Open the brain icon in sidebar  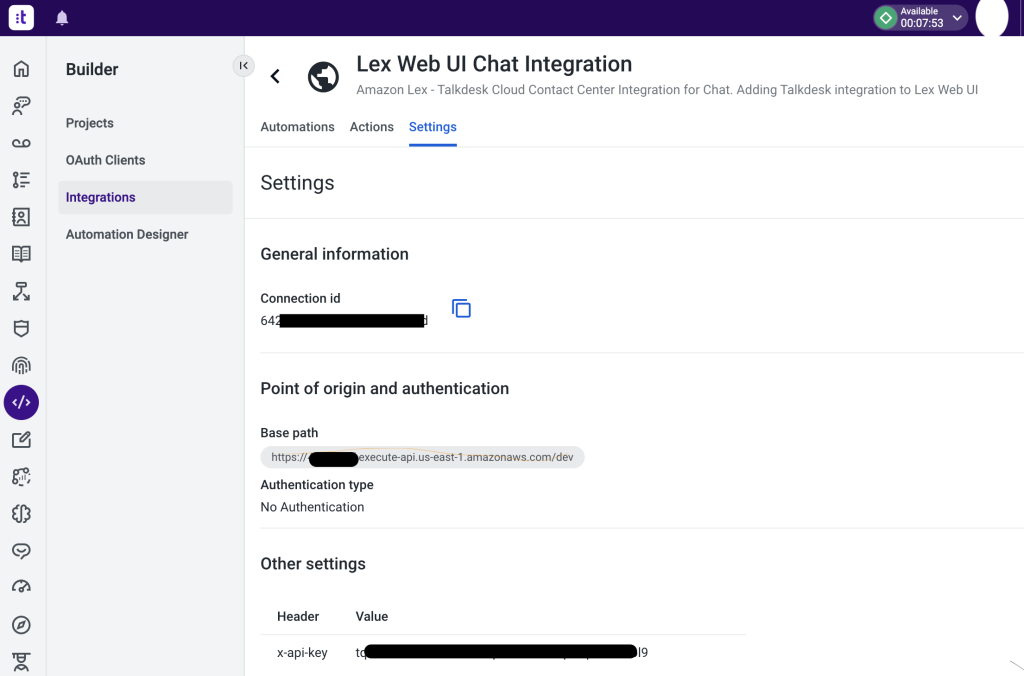click(x=21, y=514)
